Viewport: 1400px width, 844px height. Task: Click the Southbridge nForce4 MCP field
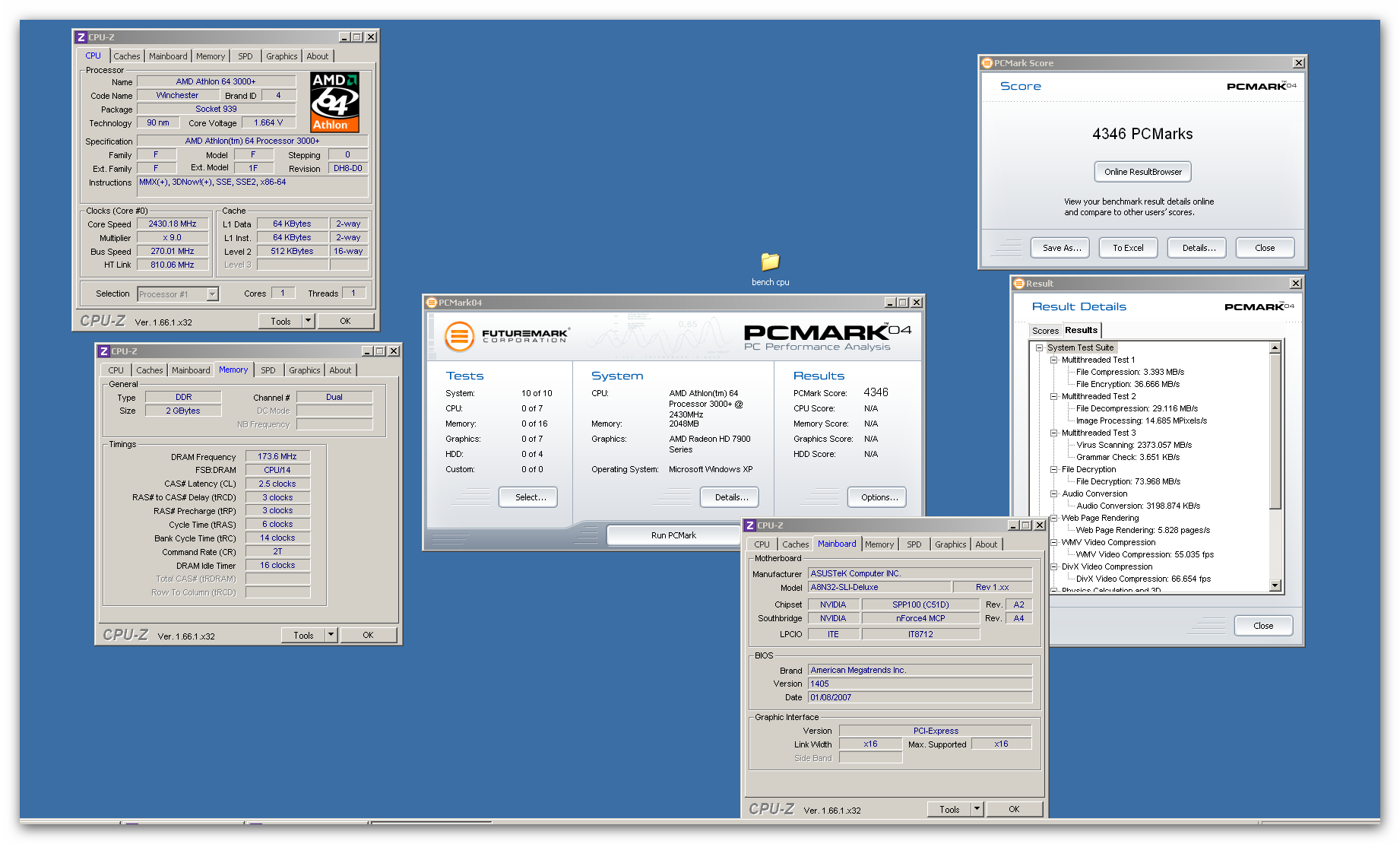(x=920, y=618)
